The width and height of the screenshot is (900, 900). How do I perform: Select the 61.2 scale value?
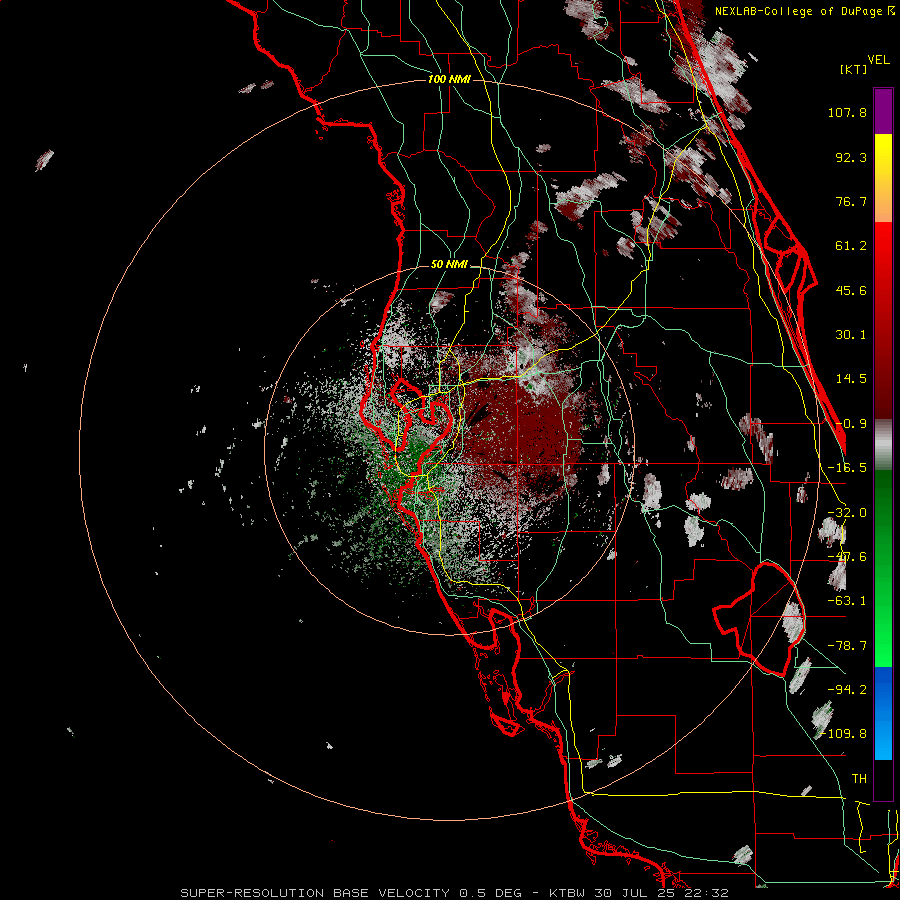(x=851, y=246)
